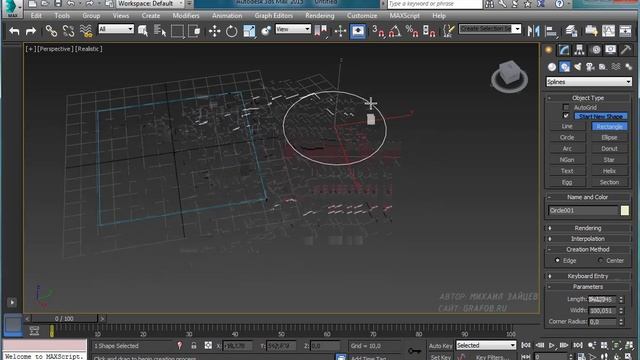Open the Splines category dropdown
The height and width of the screenshot is (360, 640).
click(589, 82)
